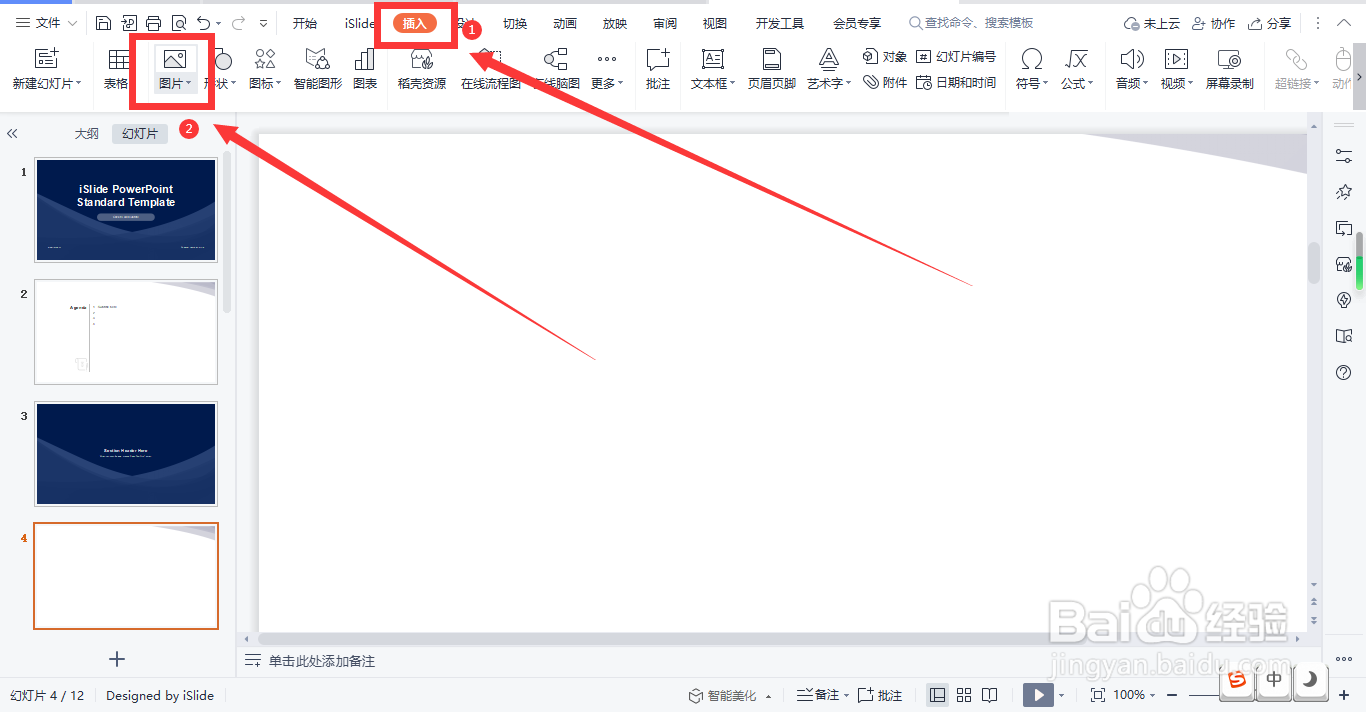The image size is (1366, 712).
Task: Select slide 1 thumbnail iSlide PowerPoint
Action: click(126, 209)
